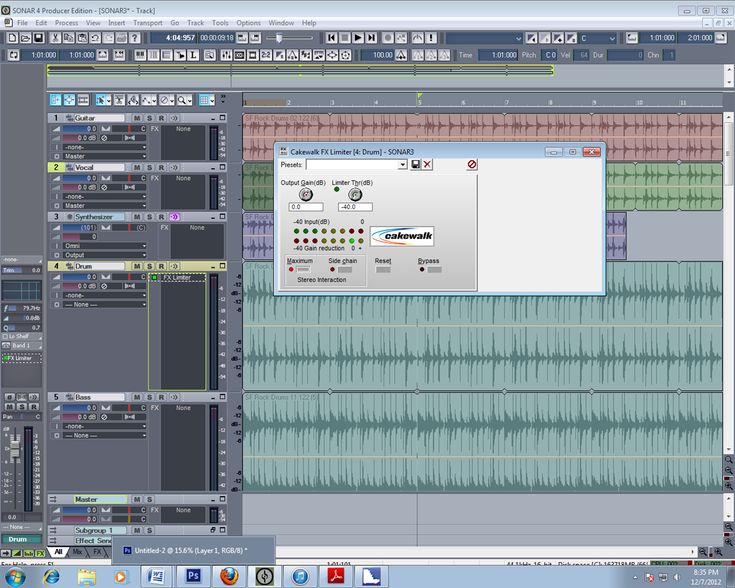Open Guitar track output Master dropdown
Screen dimensions: 735x588
(105, 157)
